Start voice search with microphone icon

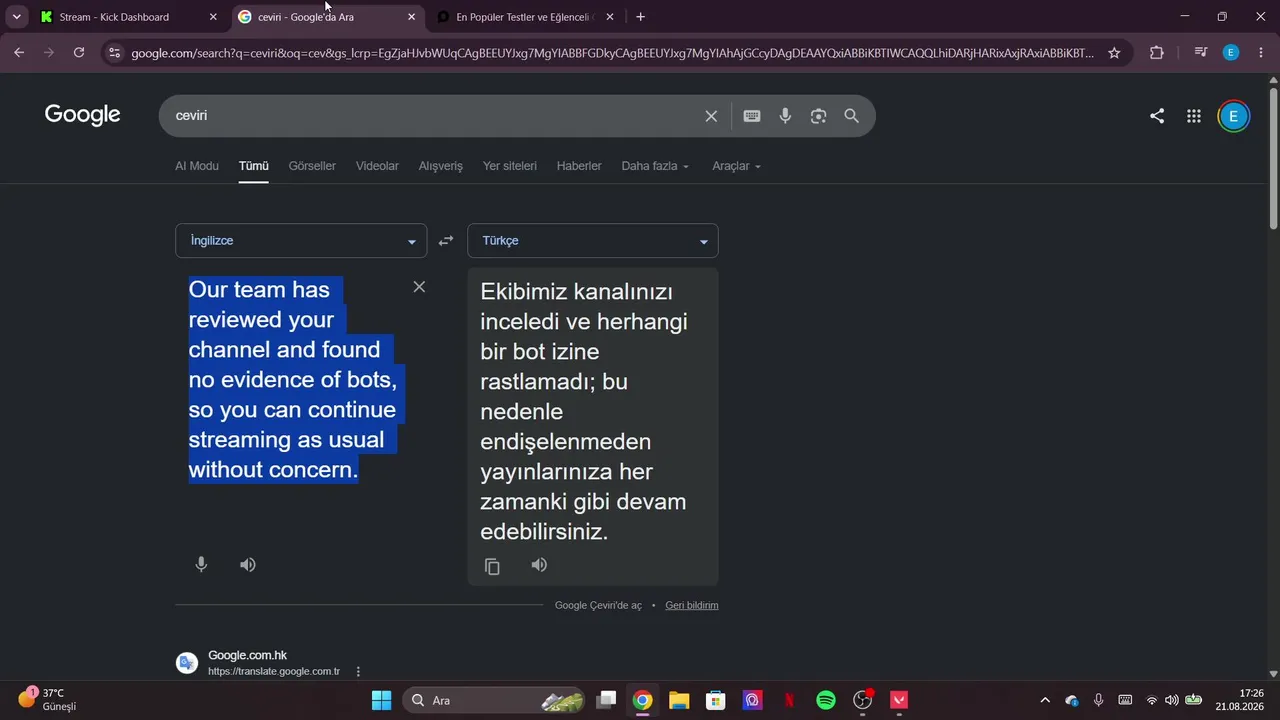point(785,116)
